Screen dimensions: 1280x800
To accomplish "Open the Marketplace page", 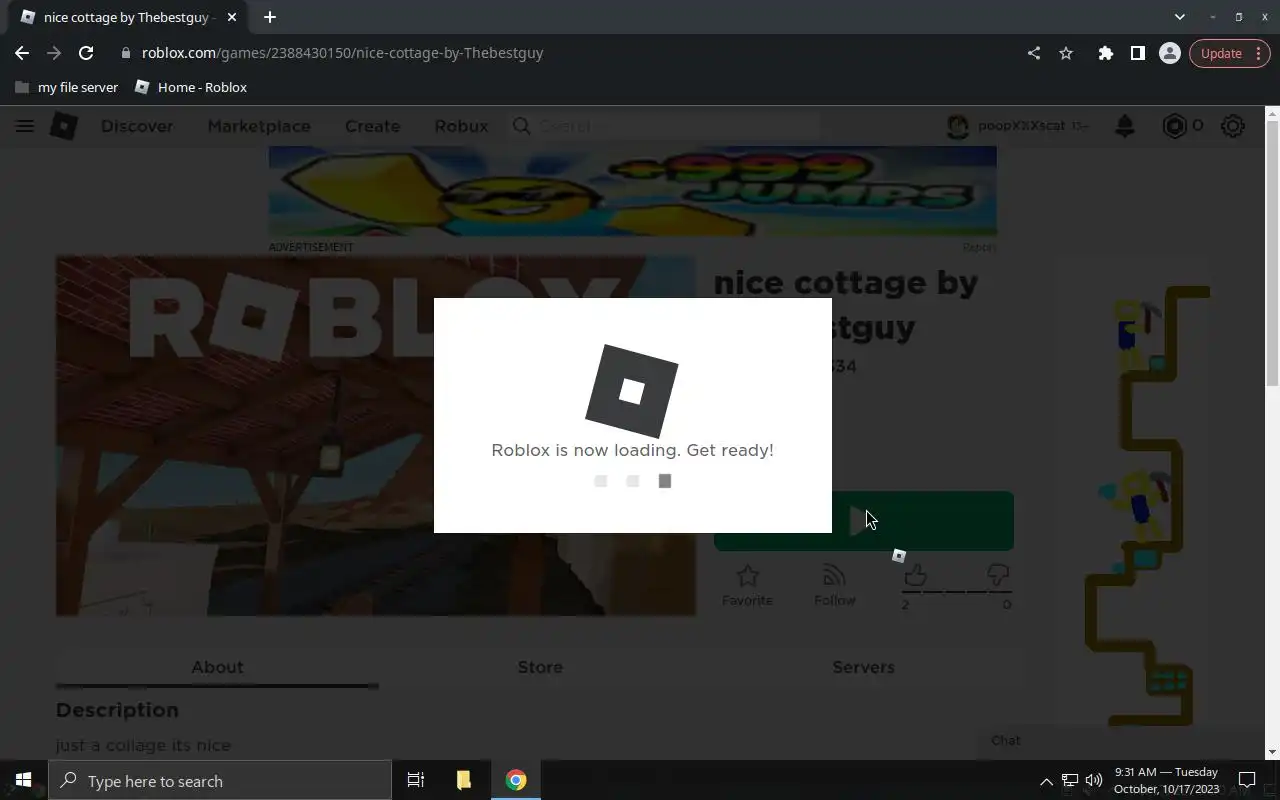I will tap(259, 126).
